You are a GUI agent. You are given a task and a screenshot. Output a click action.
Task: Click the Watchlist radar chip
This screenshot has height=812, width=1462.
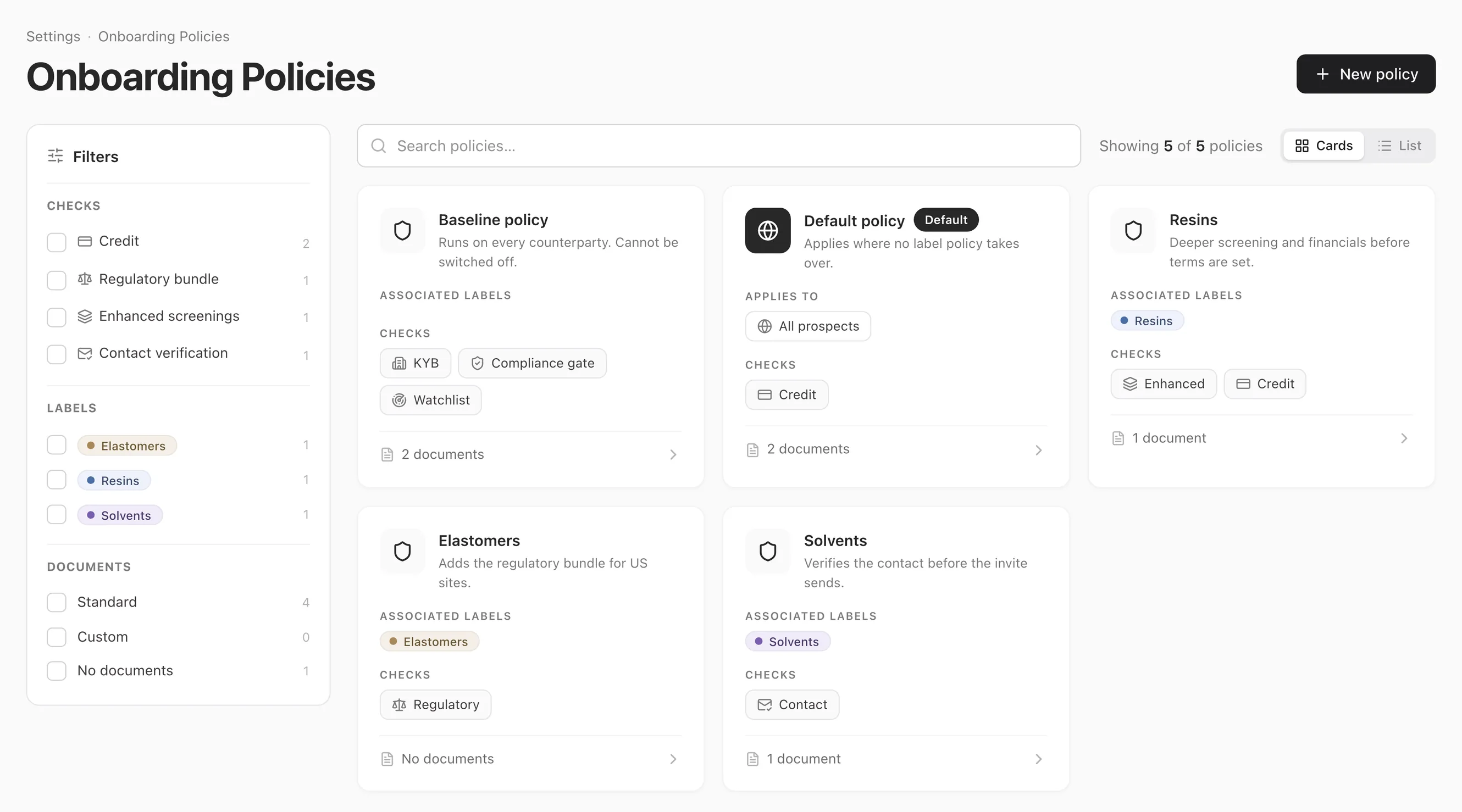point(430,400)
